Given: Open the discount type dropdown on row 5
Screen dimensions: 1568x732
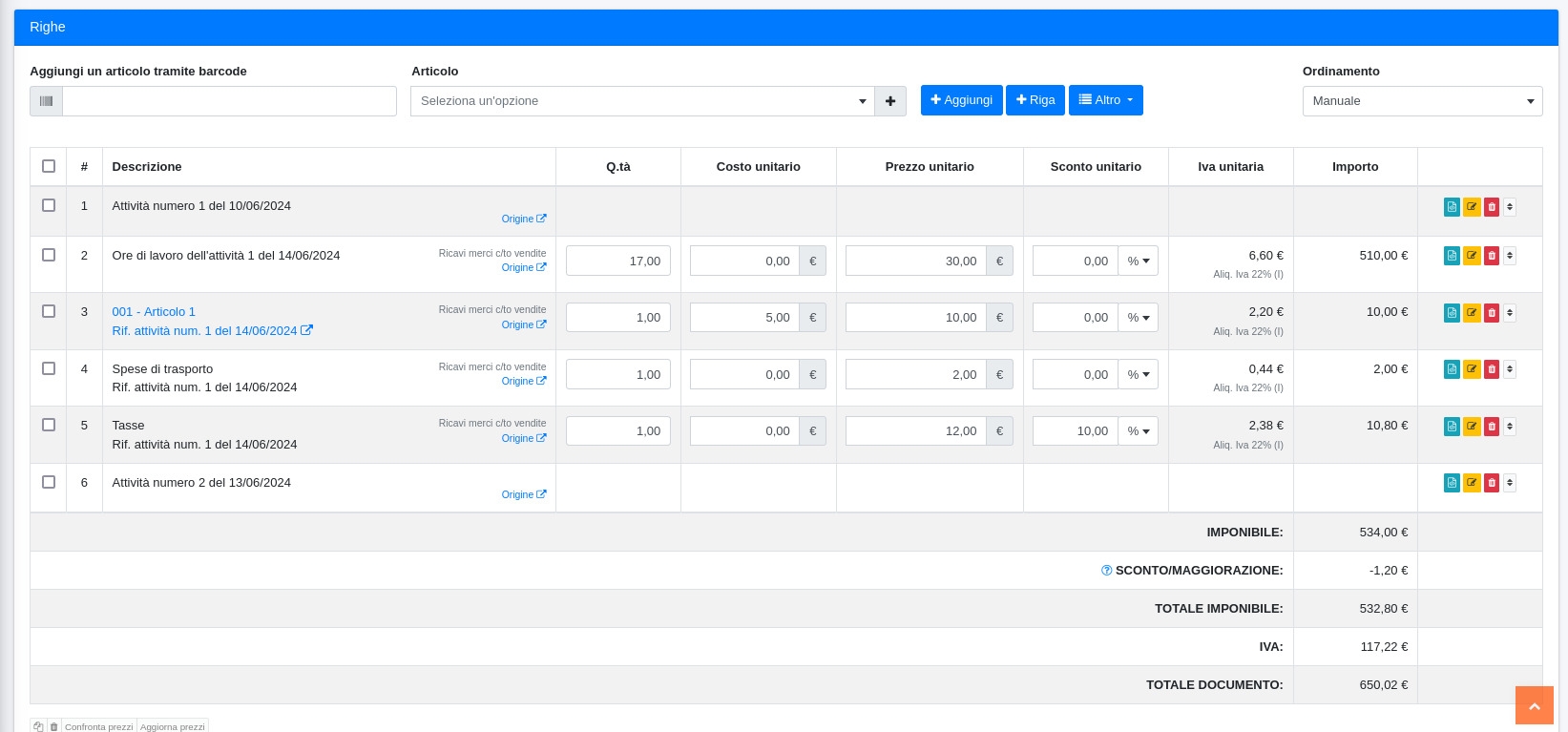Looking at the screenshot, I should click(1138, 431).
